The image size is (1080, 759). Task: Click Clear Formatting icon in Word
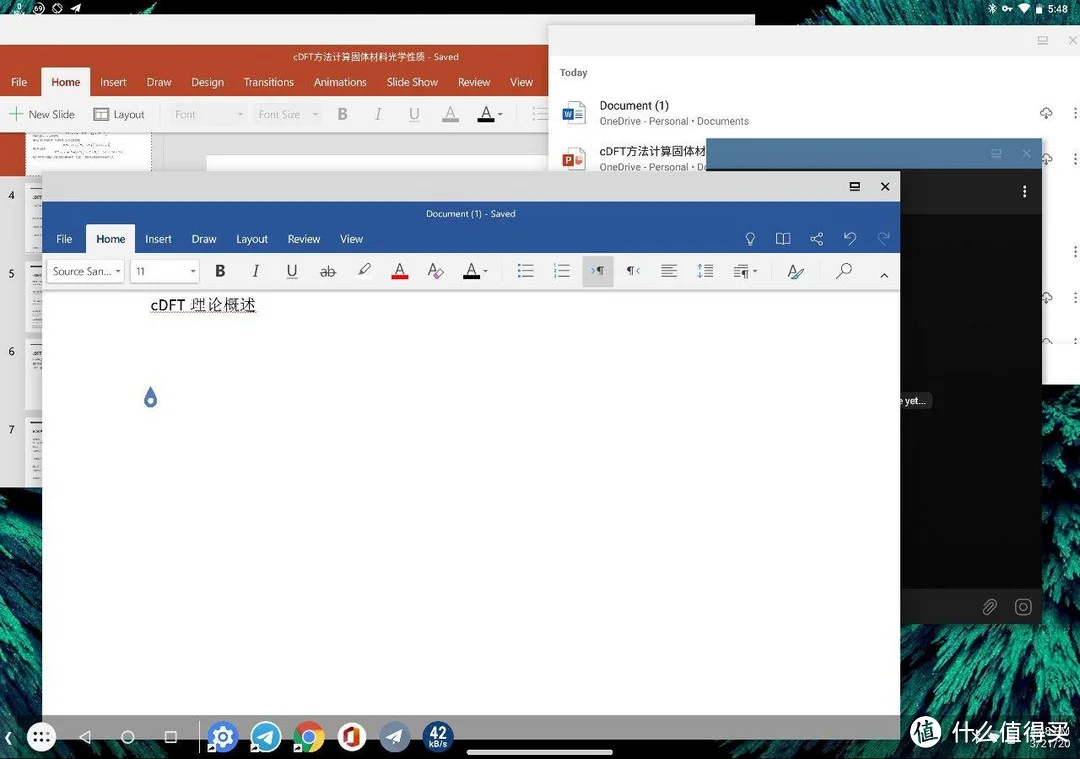click(x=435, y=271)
